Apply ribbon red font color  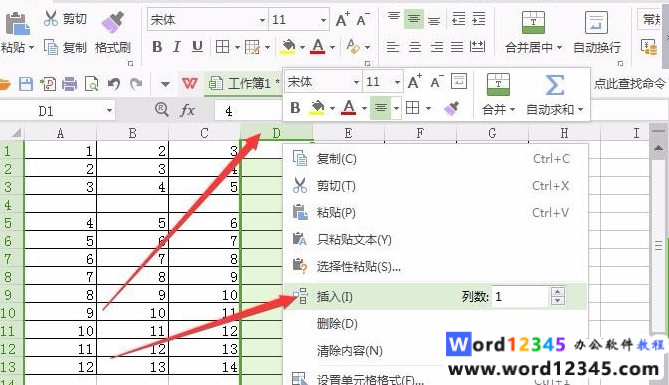click(317, 47)
